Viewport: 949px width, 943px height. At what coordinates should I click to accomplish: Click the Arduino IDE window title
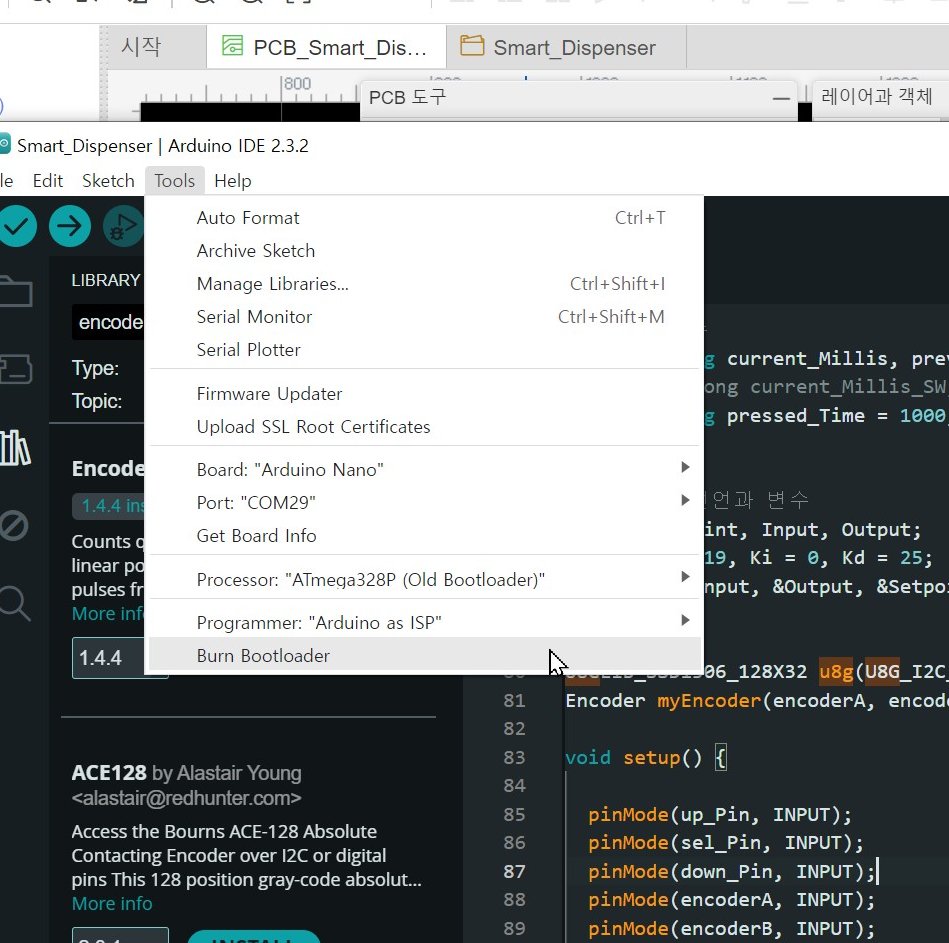coord(163,146)
